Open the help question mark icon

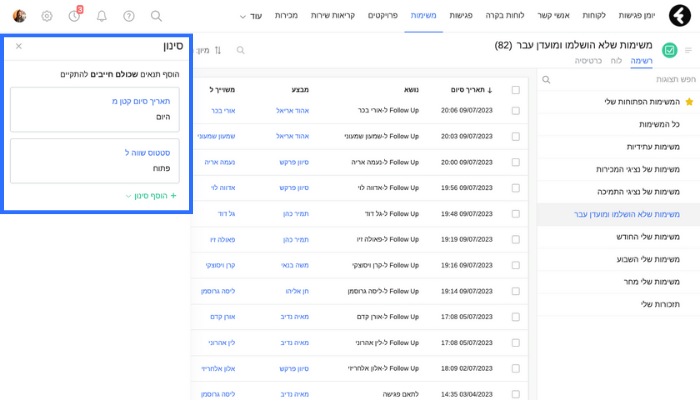[129, 16]
